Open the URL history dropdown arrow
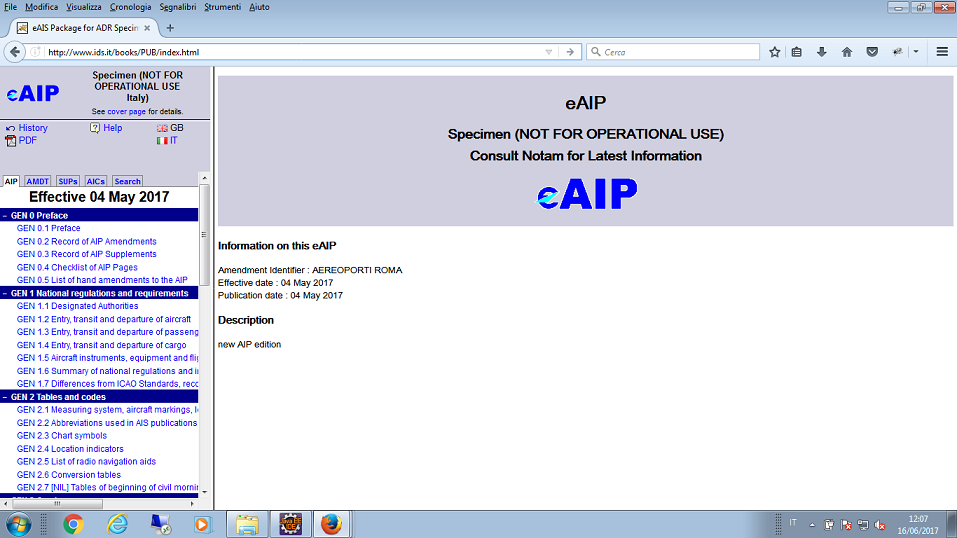 pyautogui.click(x=549, y=52)
